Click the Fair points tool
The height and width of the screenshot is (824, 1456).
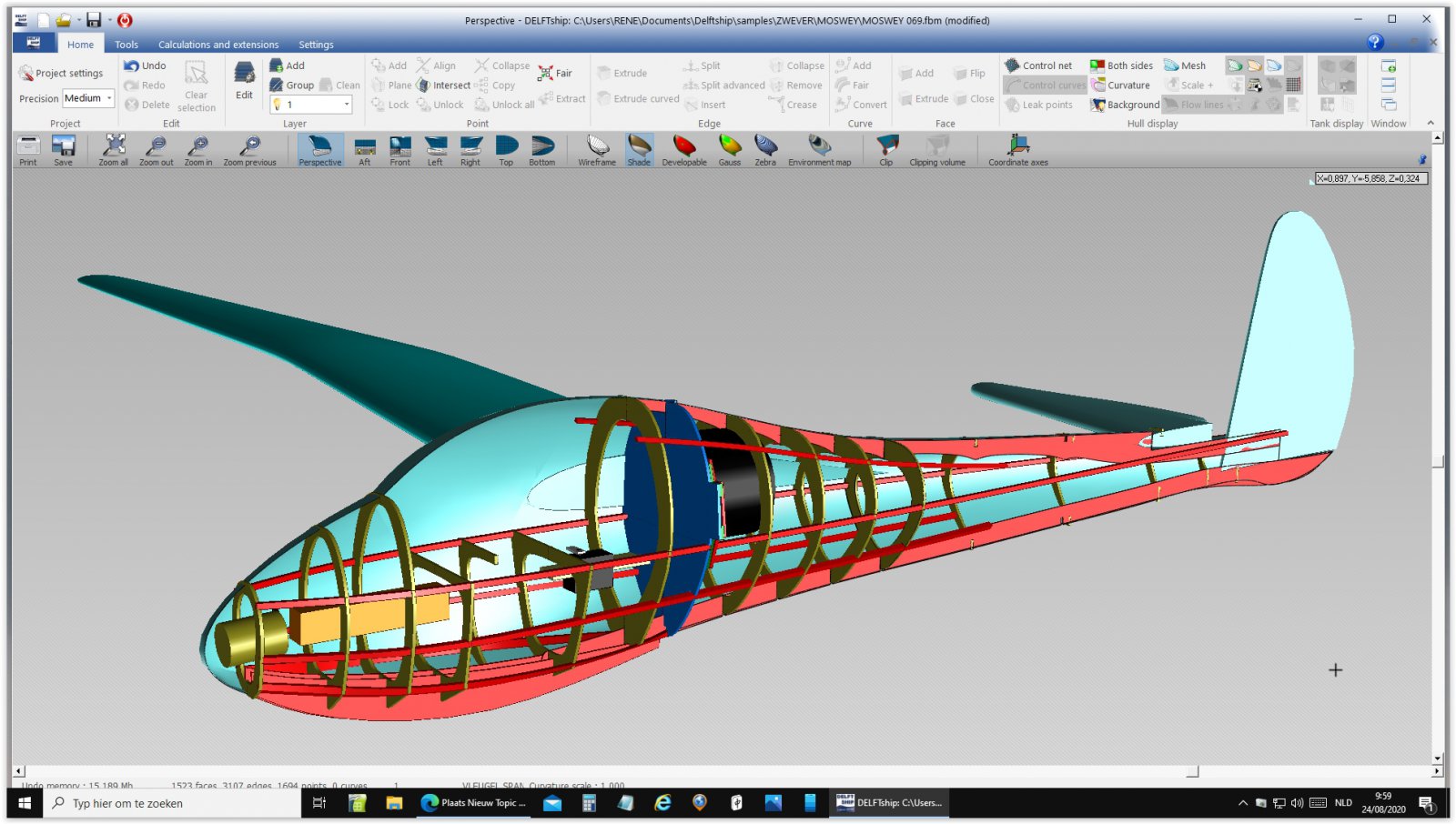click(x=555, y=73)
